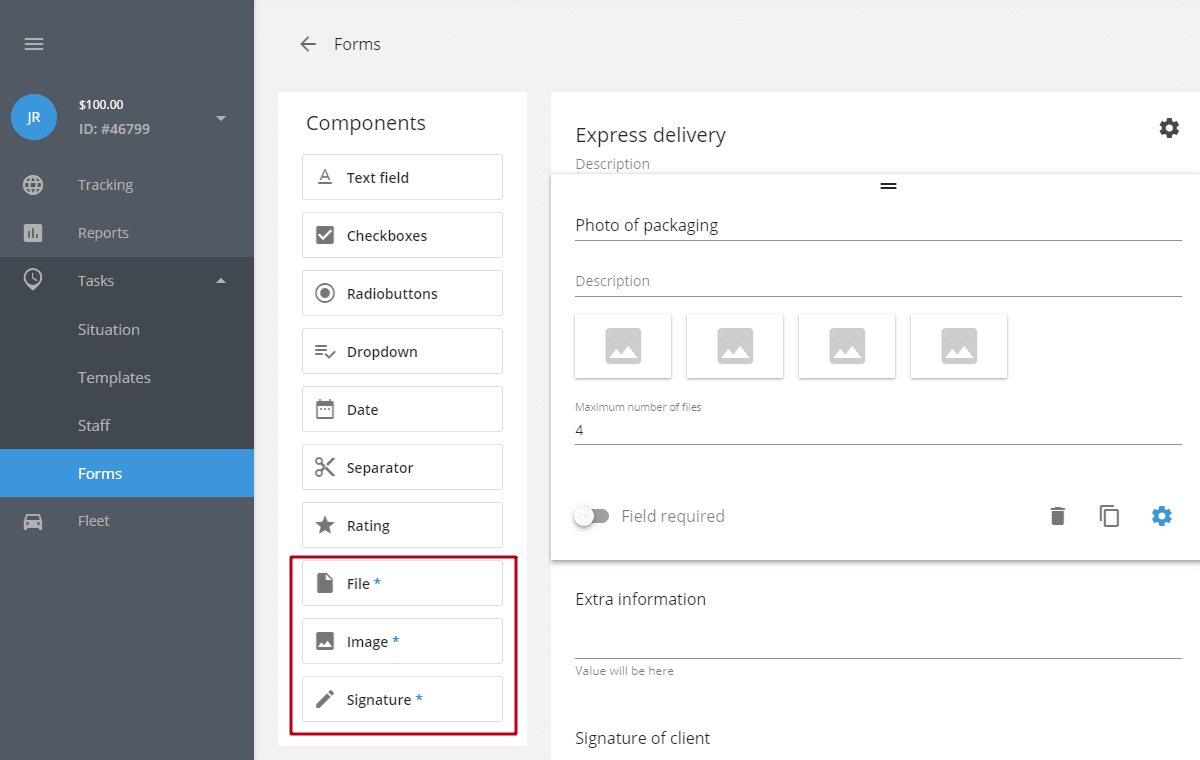Click the File document icon
Screen dimensions: 1200x760
325,583
